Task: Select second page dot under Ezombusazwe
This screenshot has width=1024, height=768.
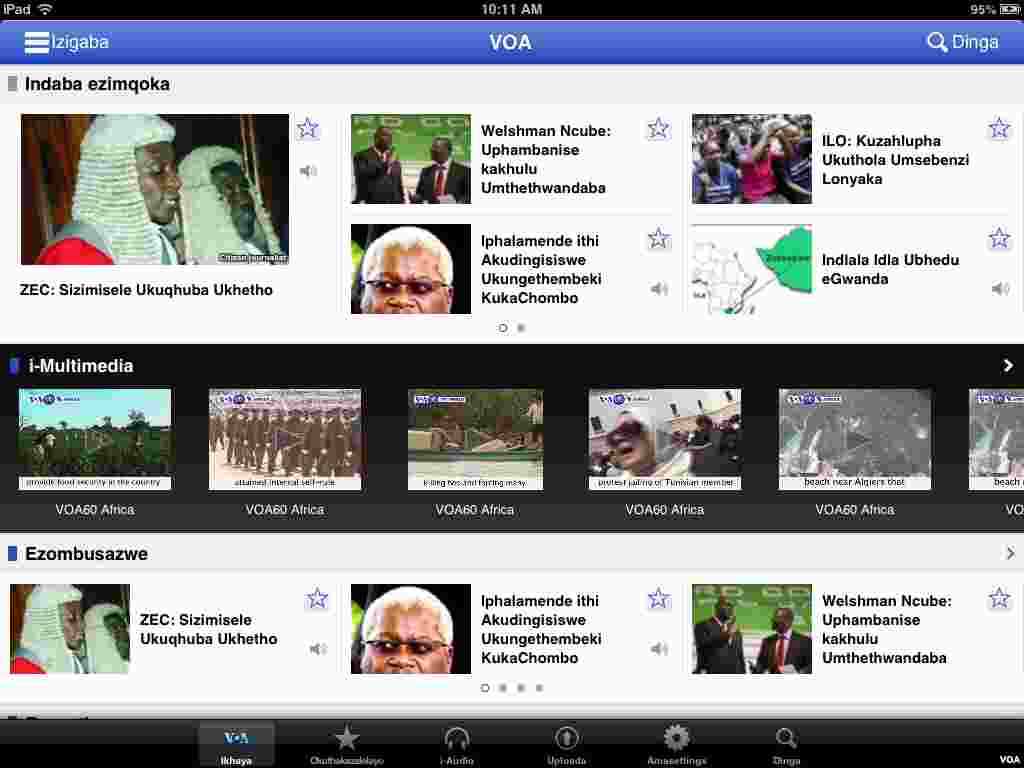Action: click(x=503, y=688)
